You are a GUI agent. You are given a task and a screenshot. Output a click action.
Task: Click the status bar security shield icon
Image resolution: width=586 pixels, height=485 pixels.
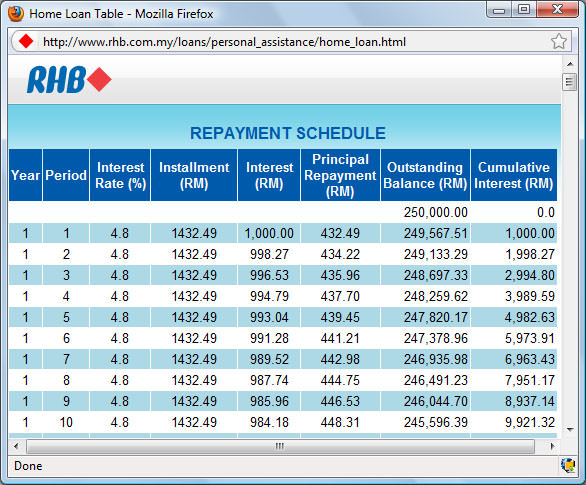[567, 465]
